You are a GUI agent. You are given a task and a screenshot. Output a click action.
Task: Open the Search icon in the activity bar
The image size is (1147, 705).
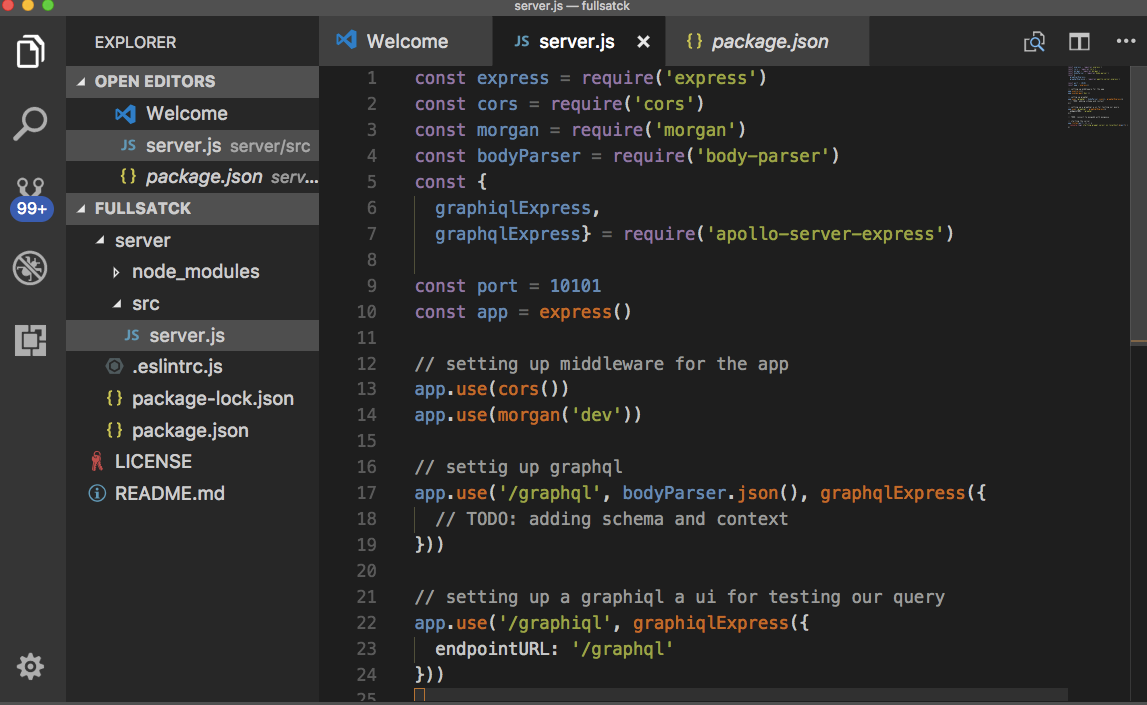click(30, 124)
